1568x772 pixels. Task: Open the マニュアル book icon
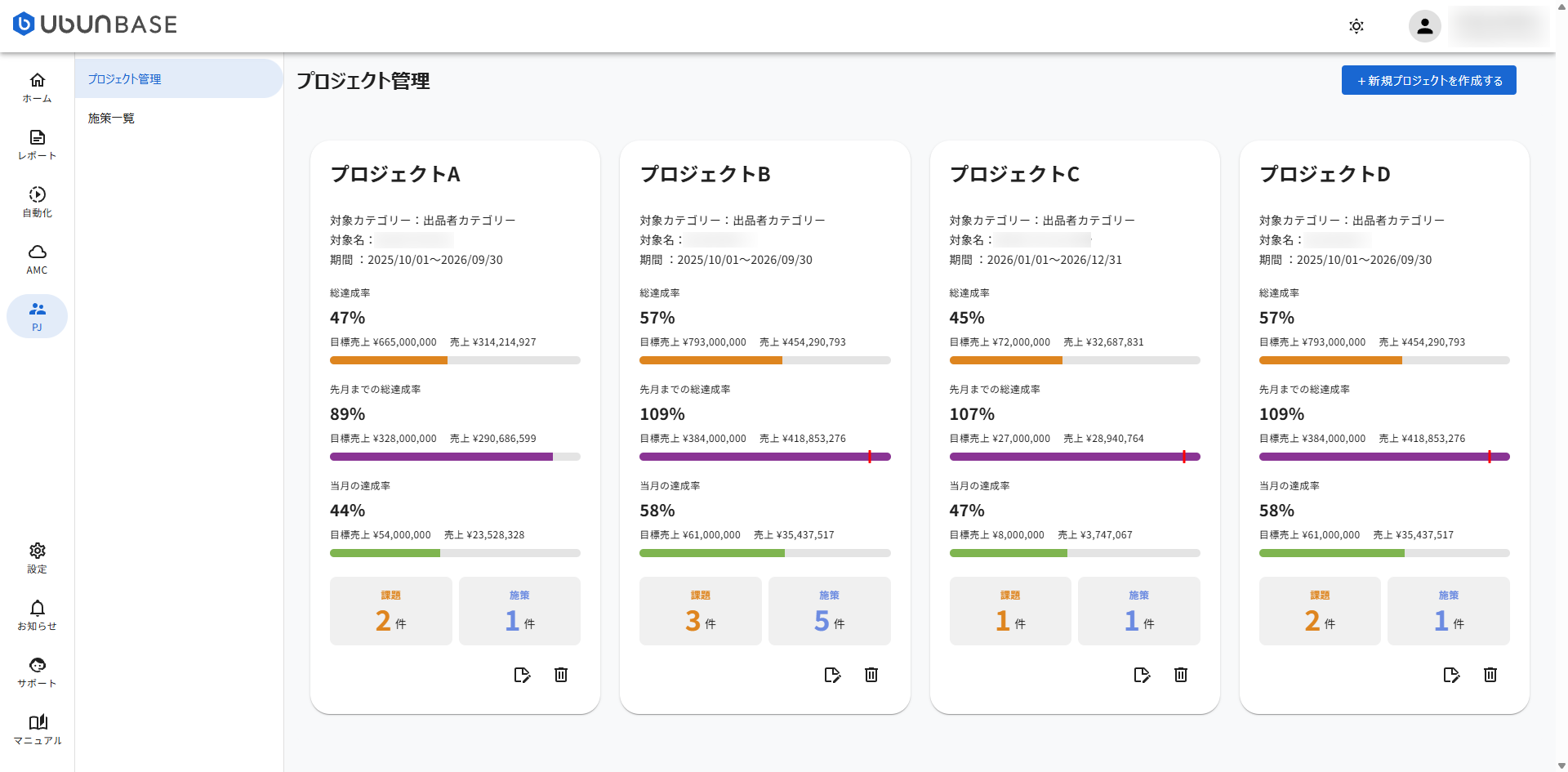point(37,730)
